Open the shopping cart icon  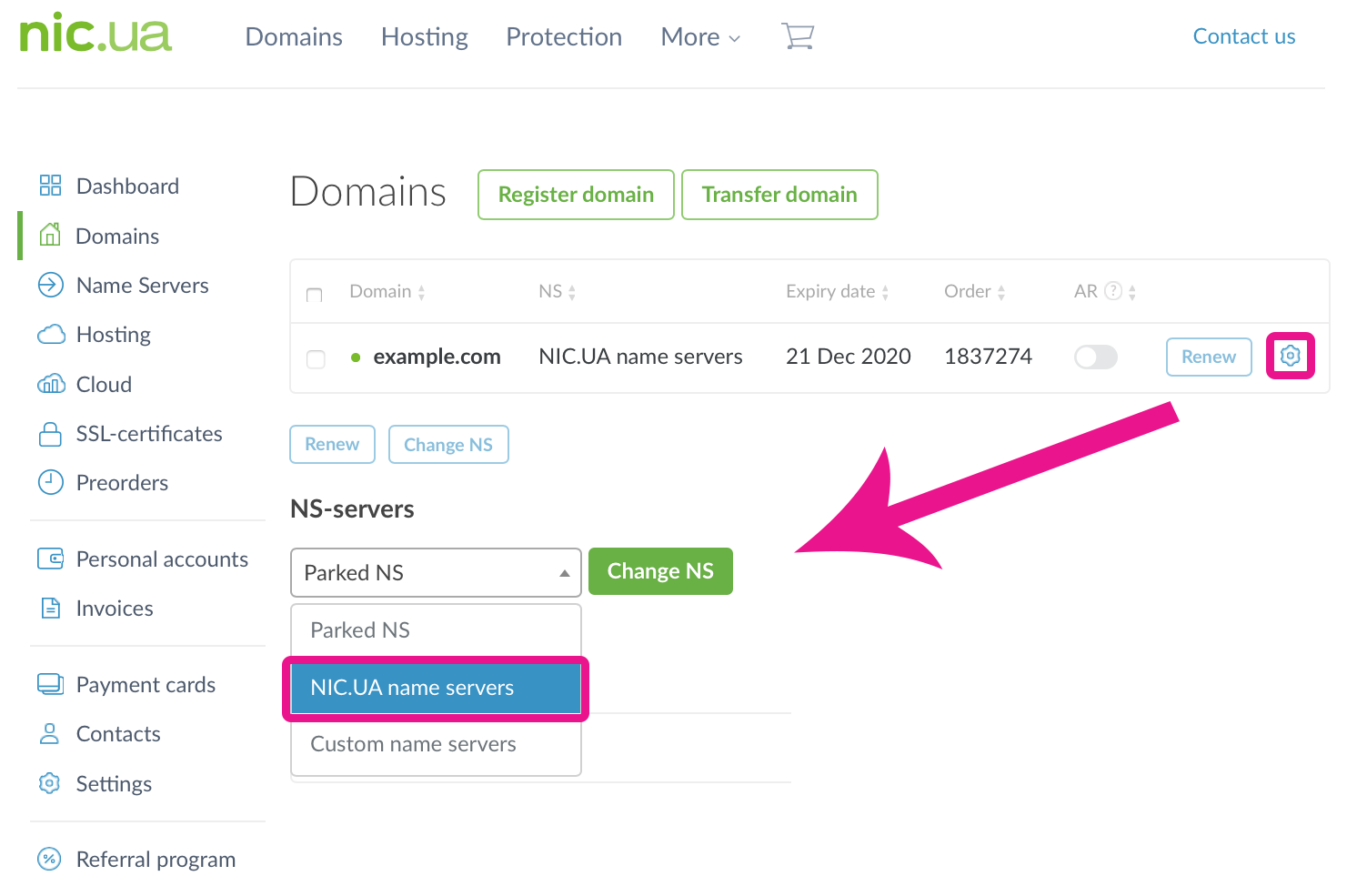tap(798, 36)
